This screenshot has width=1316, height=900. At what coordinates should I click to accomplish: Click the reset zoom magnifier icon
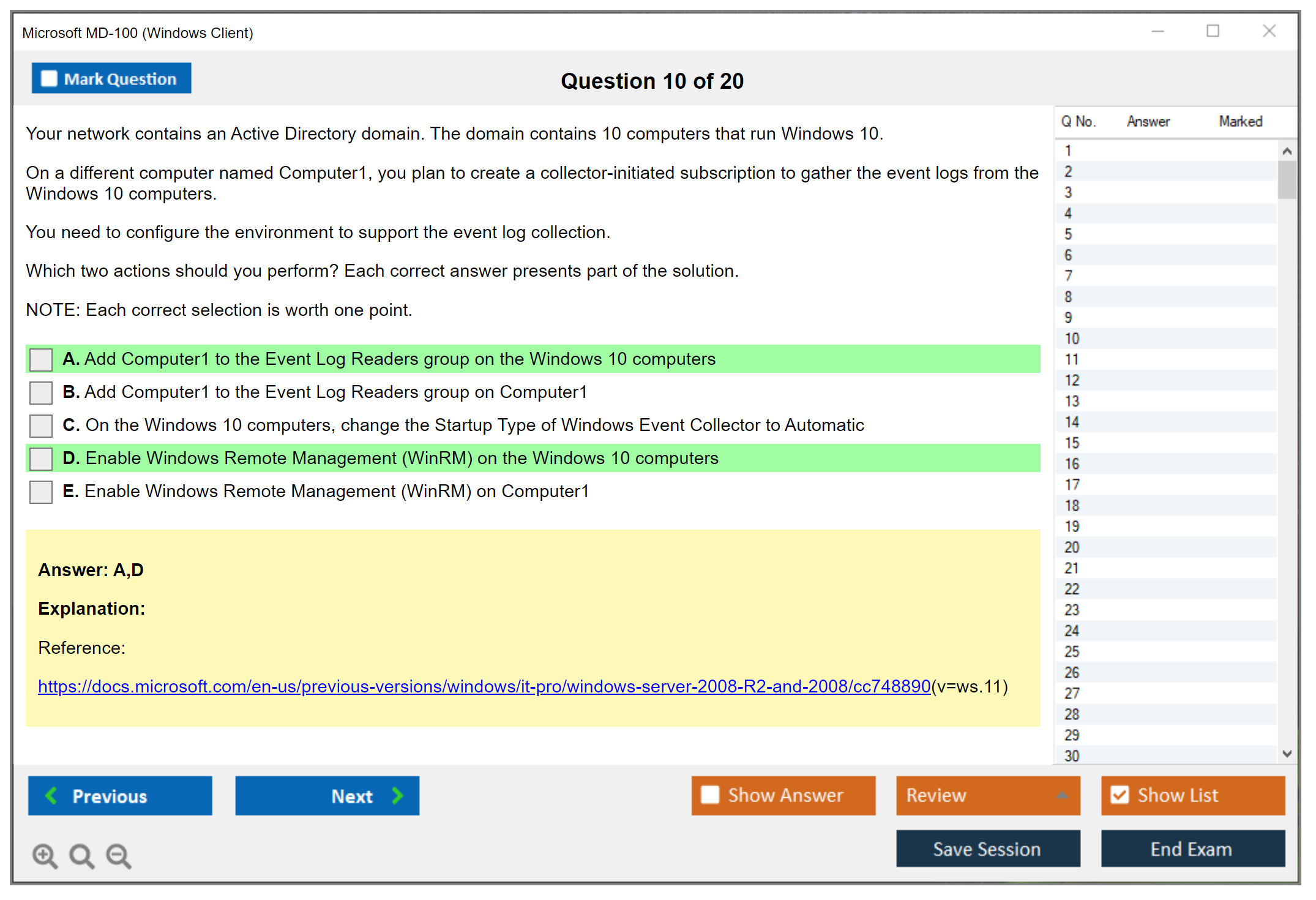click(81, 855)
